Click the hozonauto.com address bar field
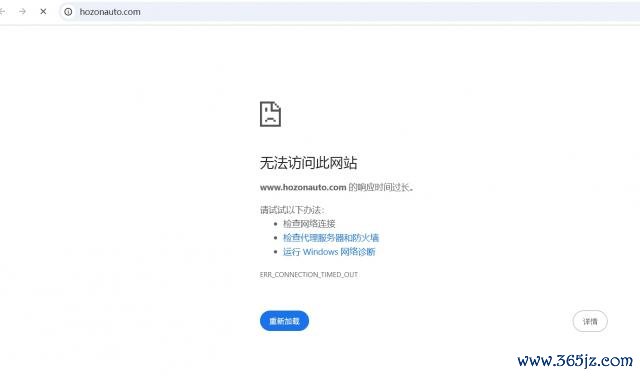640x376 pixels. pyautogui.click(x=349, y=12)
